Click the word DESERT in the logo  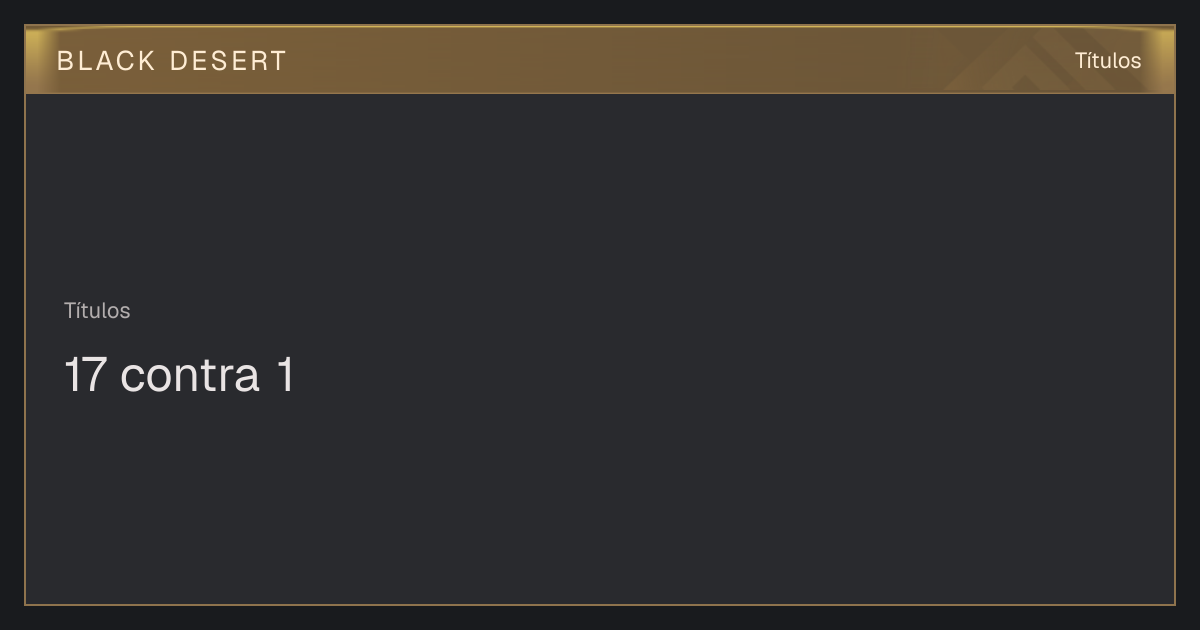[228, 61]
